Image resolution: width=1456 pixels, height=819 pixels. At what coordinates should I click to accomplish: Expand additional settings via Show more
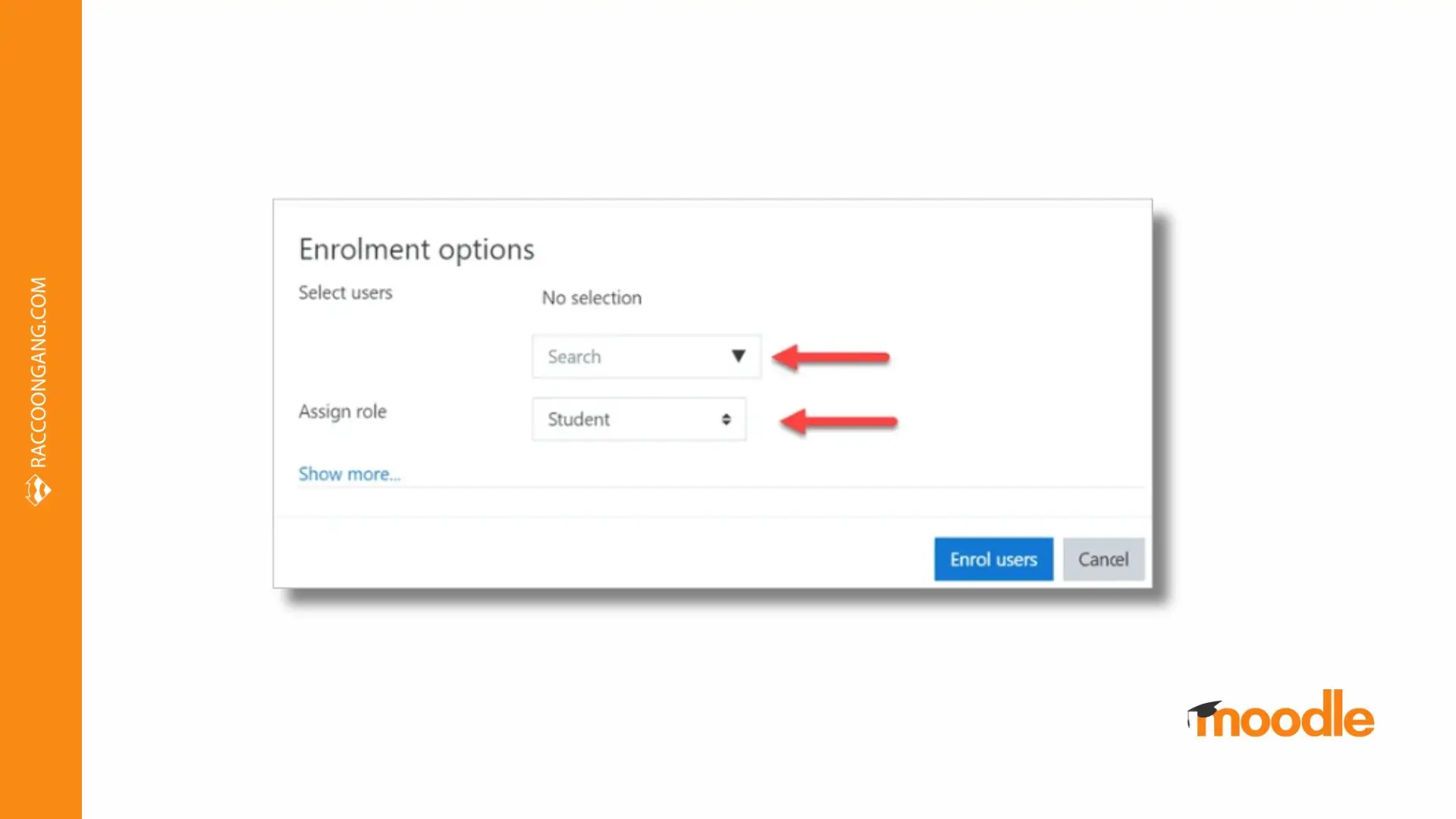point(349,473)
